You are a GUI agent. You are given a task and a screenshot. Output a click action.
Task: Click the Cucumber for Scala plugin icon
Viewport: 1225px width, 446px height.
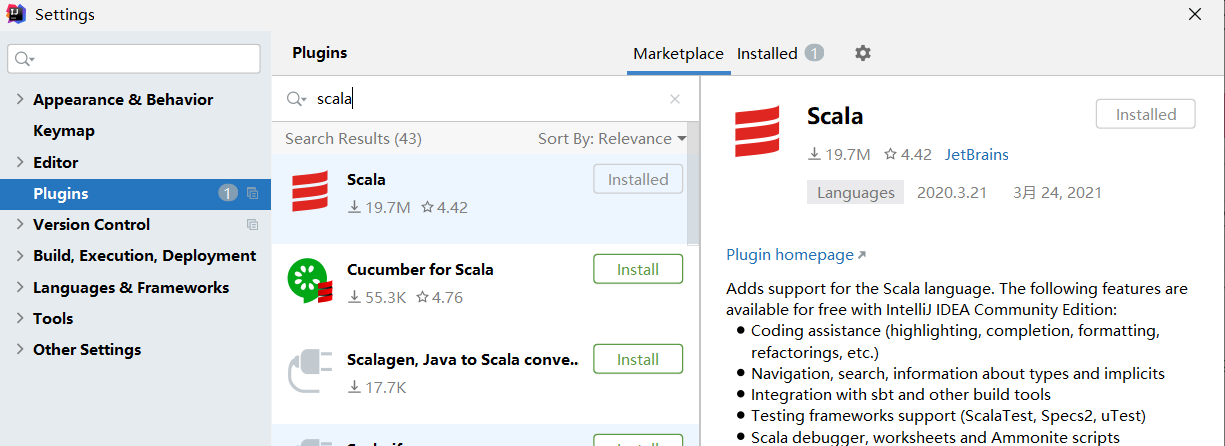(310, 282)
